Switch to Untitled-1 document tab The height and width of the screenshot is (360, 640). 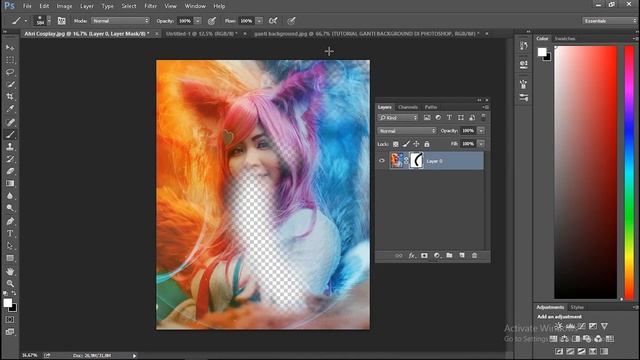click(x=201, y=34)
